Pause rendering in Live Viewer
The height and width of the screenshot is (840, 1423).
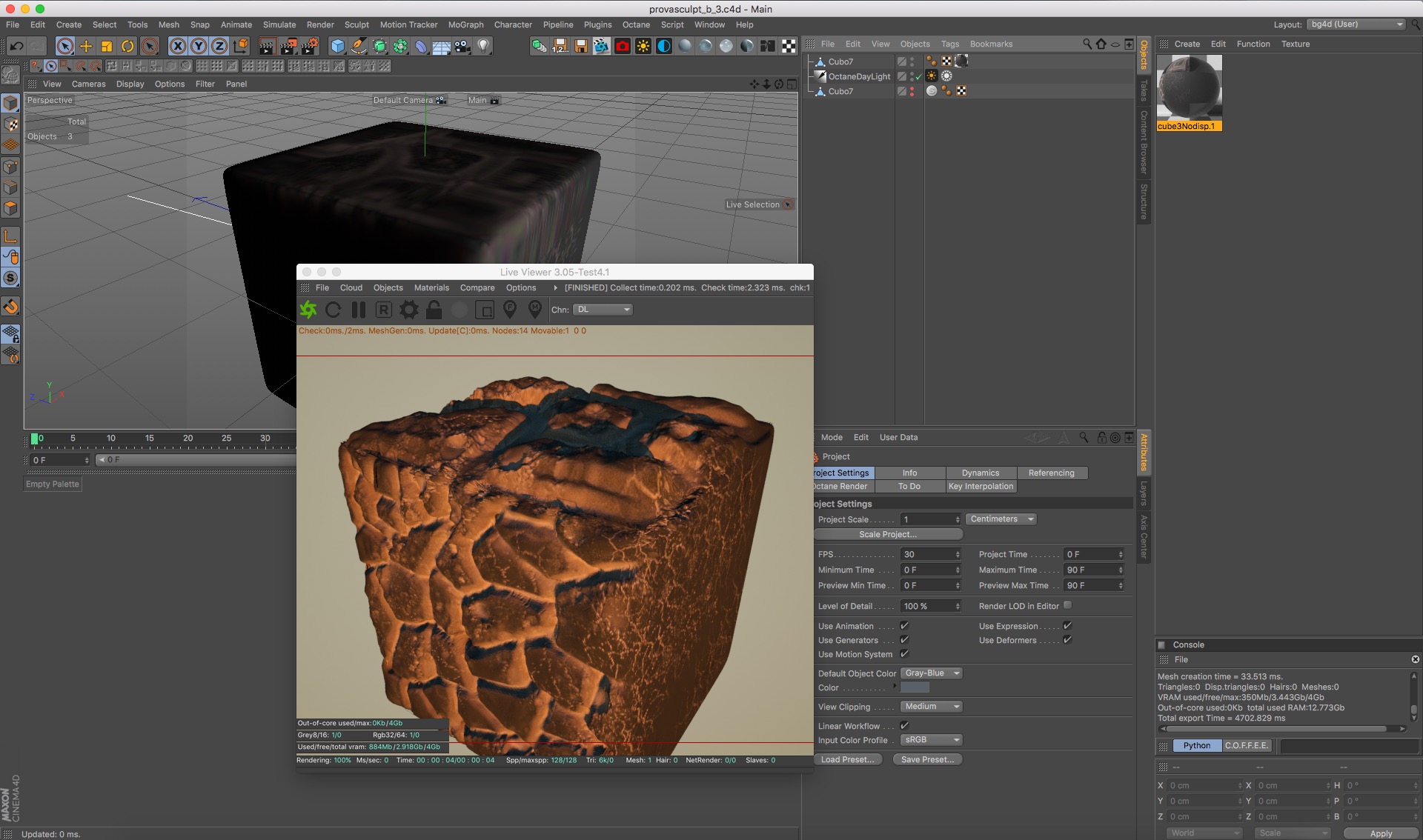click(x=359, y=310)
